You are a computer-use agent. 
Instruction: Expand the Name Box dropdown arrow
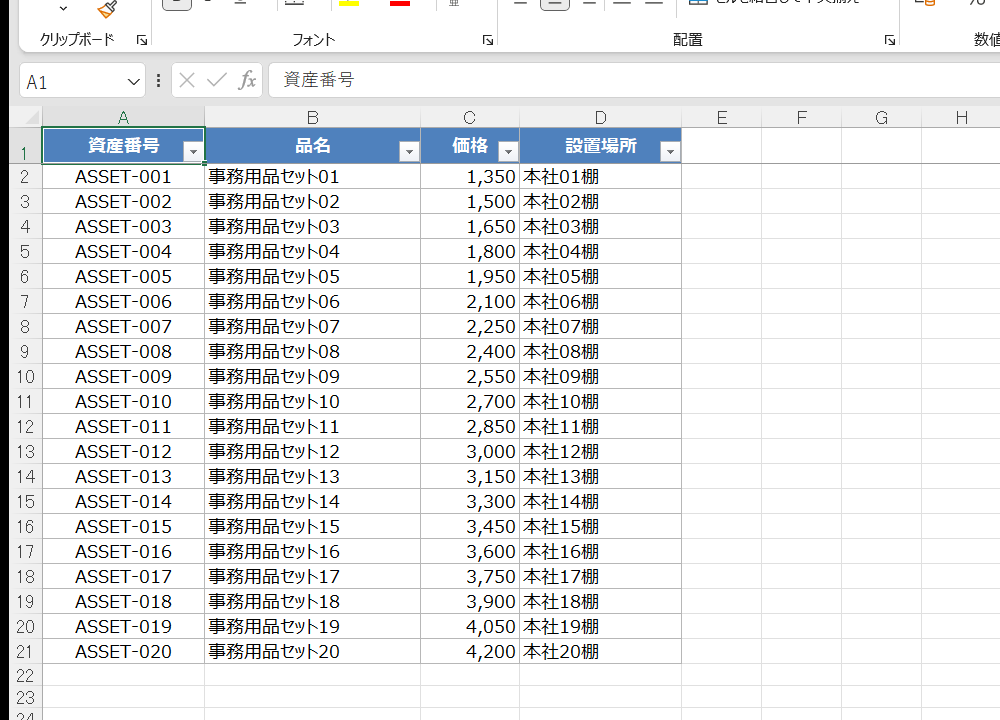(x=133, y=82)
